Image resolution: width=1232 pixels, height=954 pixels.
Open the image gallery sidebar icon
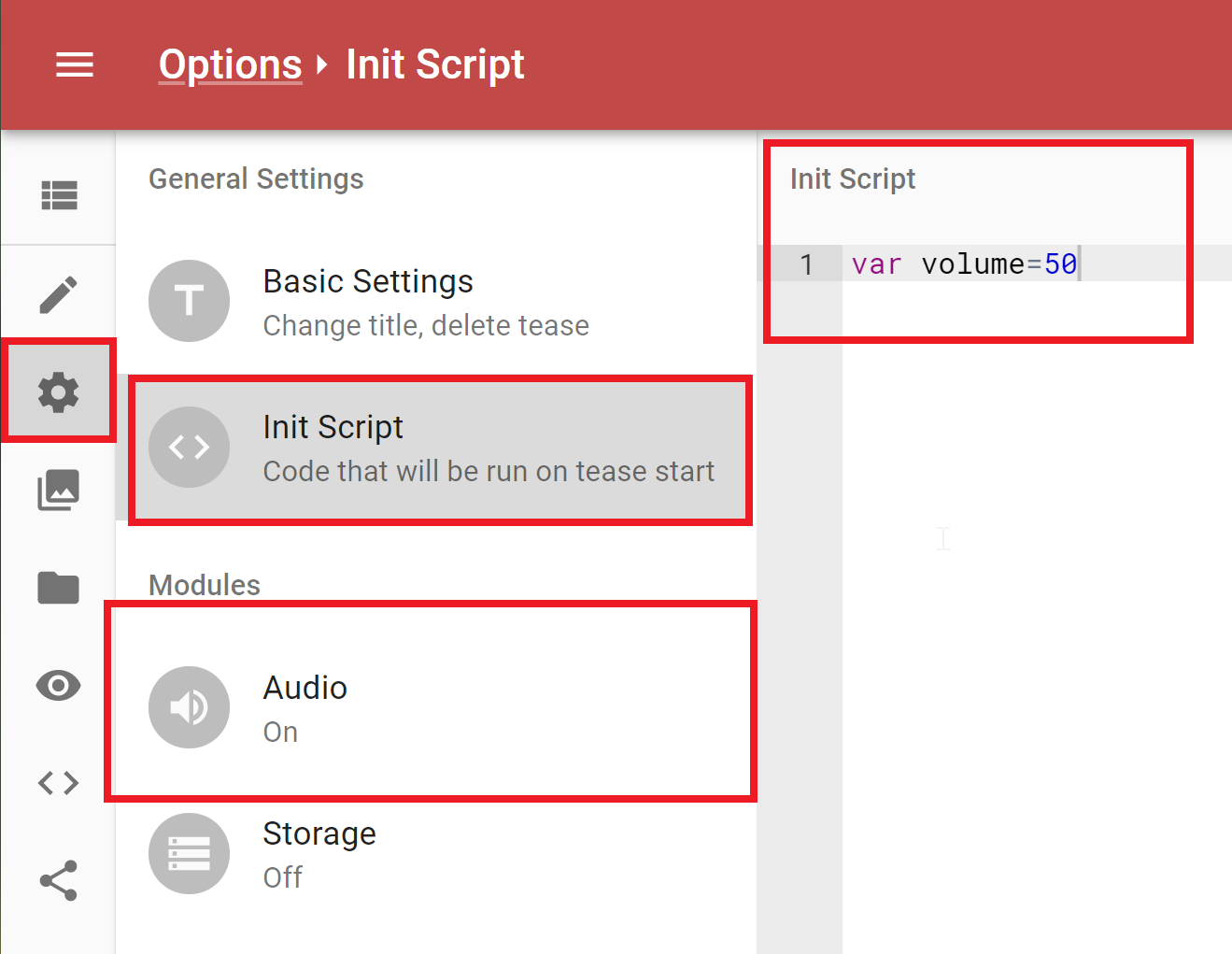59,490
